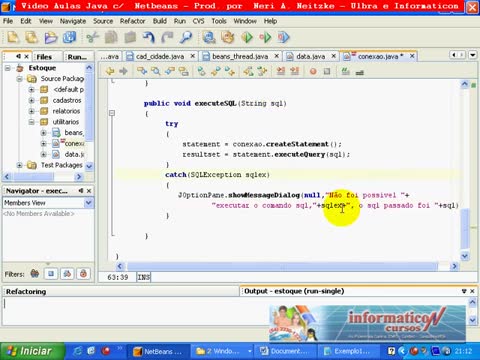Click the Copy toolbar icon
This screenshot has height=360, width=480.
click(x=111, y=37)
